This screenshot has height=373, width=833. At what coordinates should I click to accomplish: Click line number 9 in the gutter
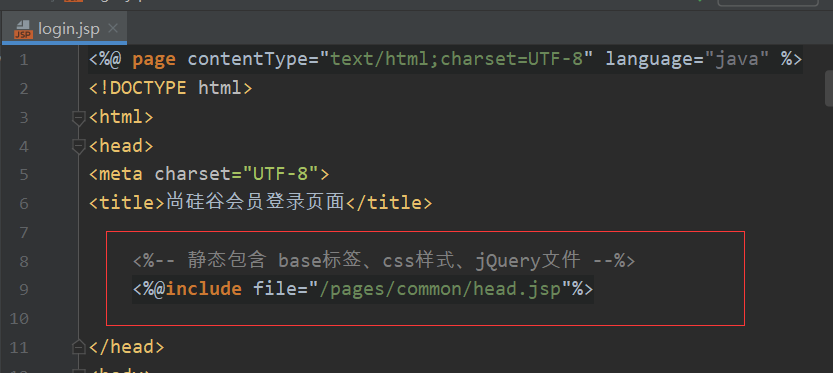(x=23, y=290)
